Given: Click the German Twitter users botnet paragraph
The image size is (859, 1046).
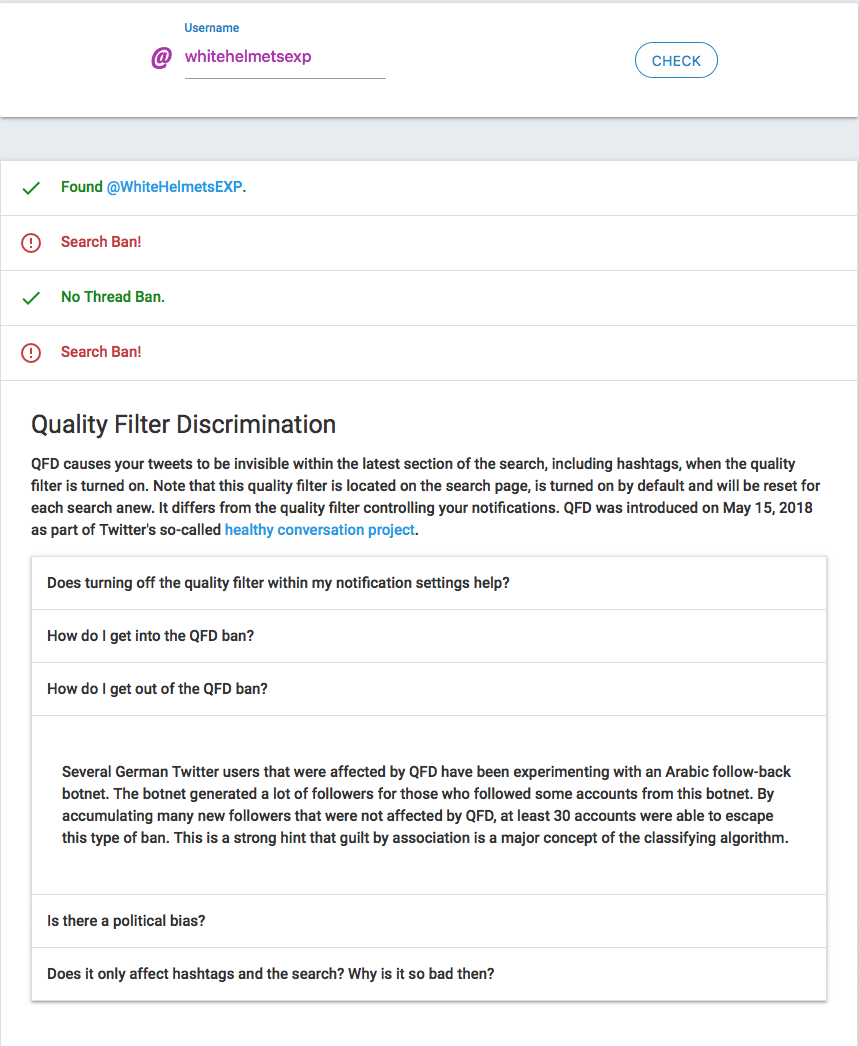Looking at the screenshot, I should (x=426, y=805).
